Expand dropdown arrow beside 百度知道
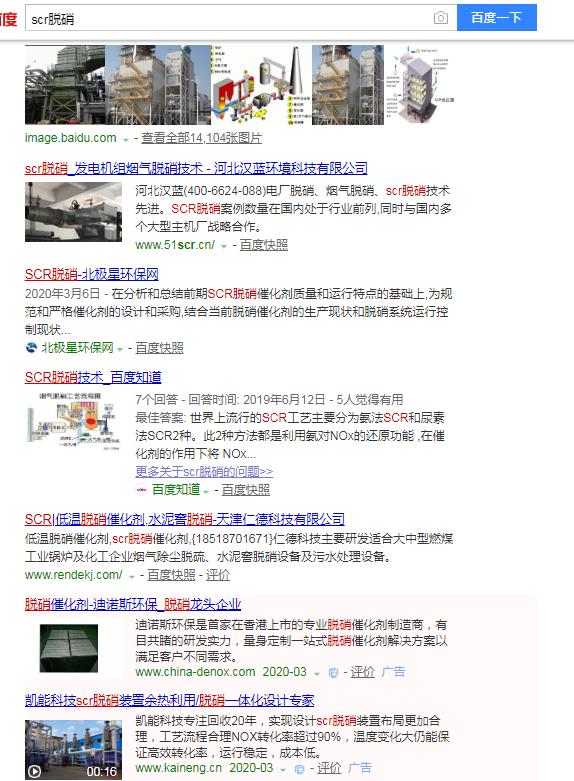574x781 pixels. click(206, 491)
